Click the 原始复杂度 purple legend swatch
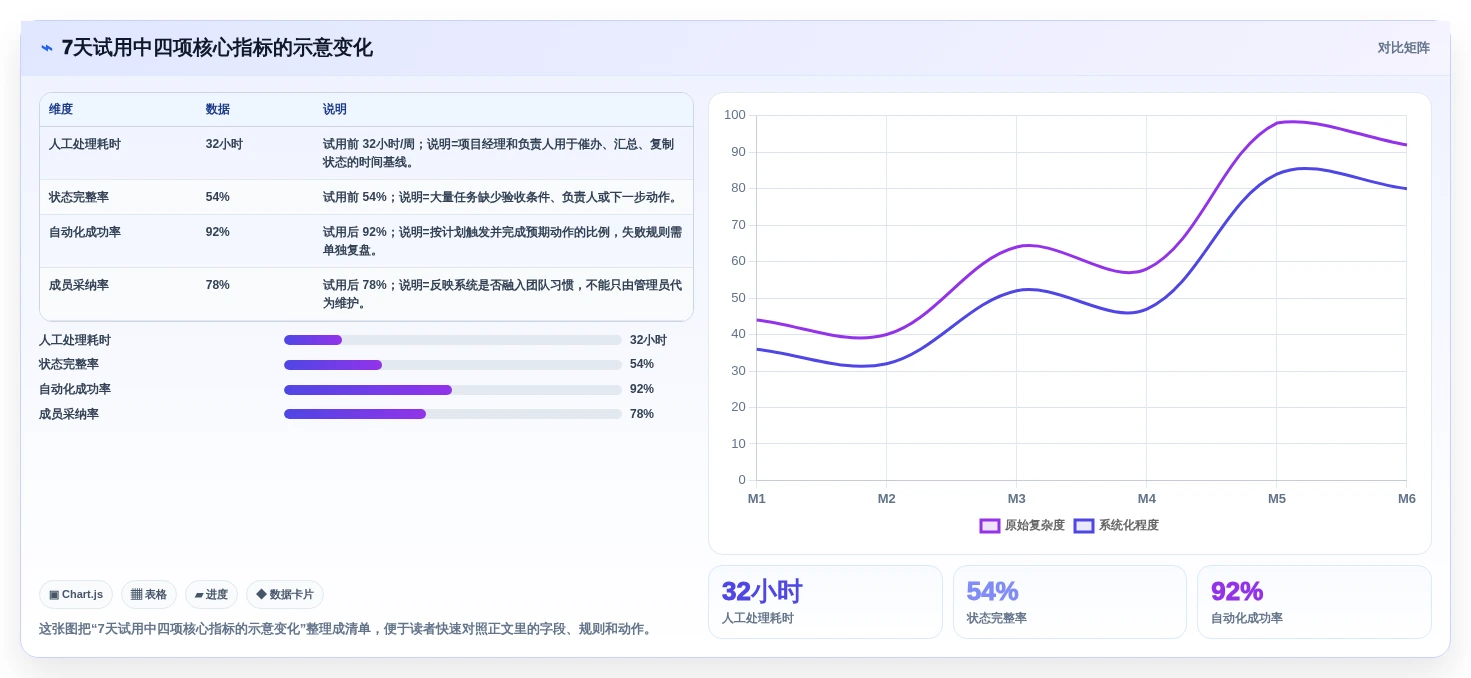1471x678 pixels. click(x=990, y=526)
